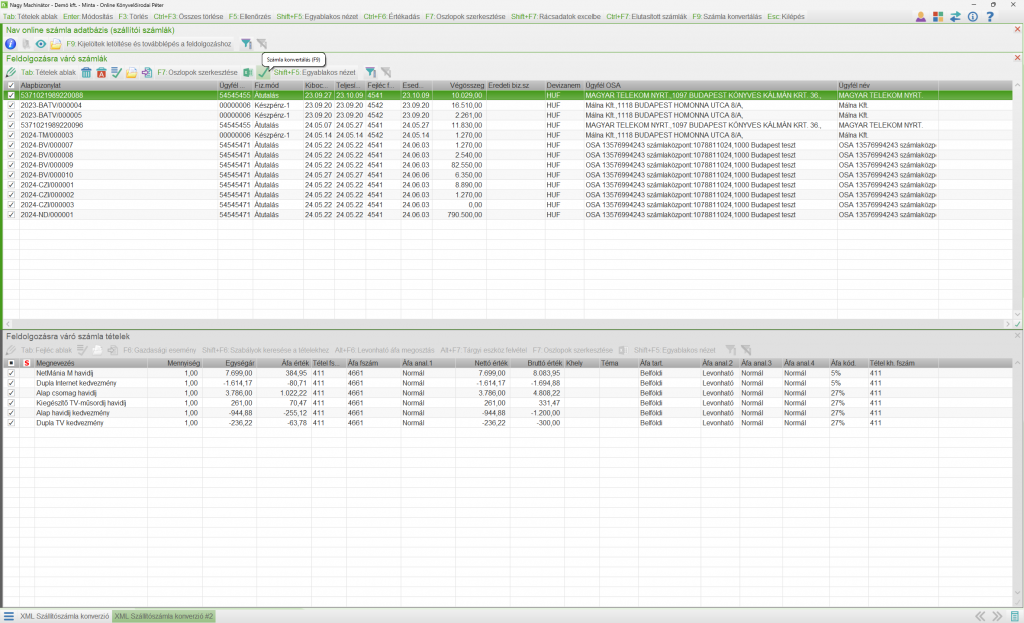Image resolution: width=1024 pixels, height=623 pixels.
Task: Click F7: Oszlopok szerkesztése in invoice toolbar
Action: click(x=196, y=73)
